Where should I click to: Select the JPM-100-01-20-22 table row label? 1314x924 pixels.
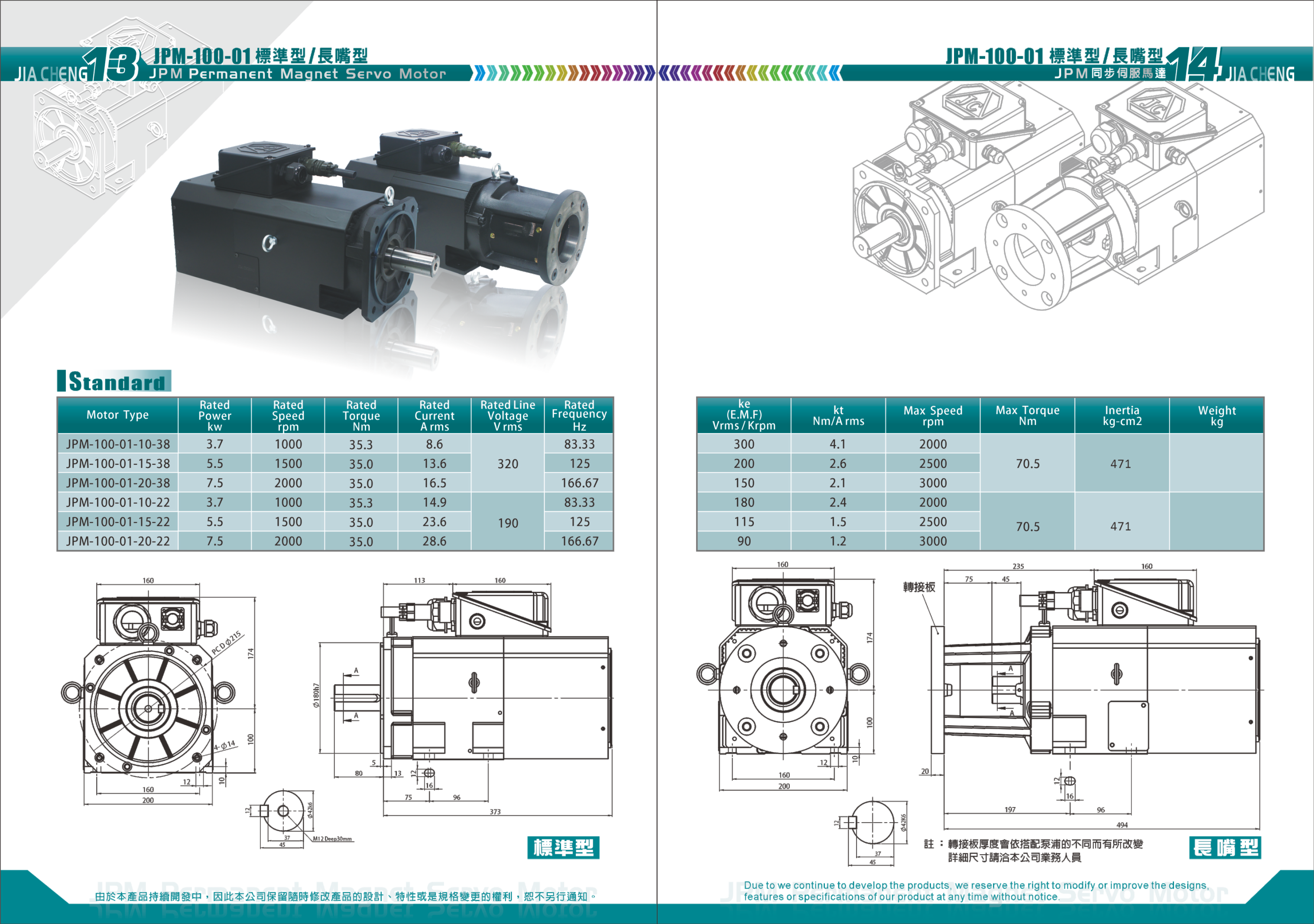(x=118, y=541)
